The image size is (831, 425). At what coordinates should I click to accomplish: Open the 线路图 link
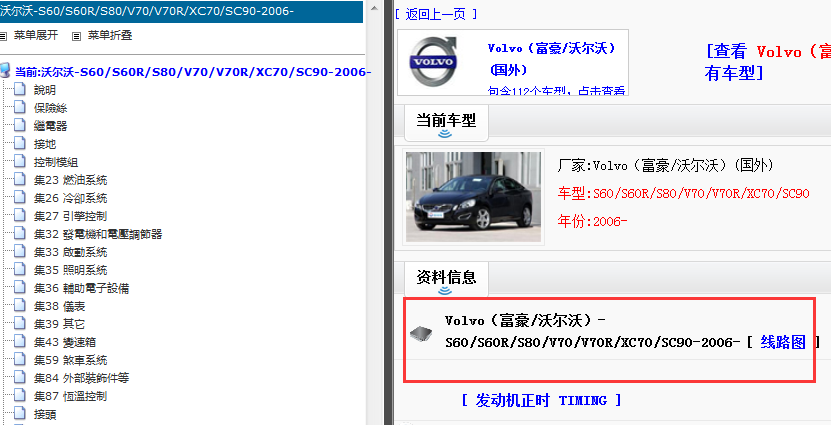click(783, 342)
